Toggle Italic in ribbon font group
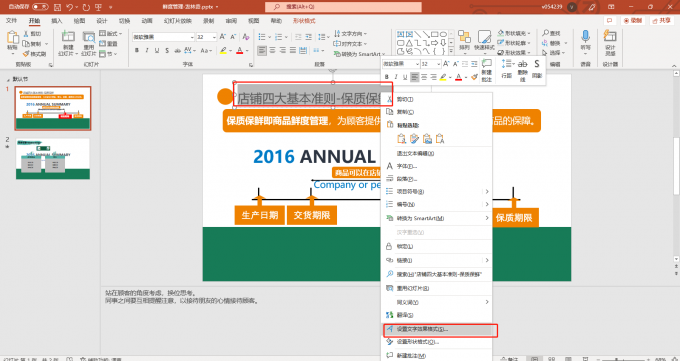The width and height of the screenshot is (680, 361). click(x=147, y=50)
